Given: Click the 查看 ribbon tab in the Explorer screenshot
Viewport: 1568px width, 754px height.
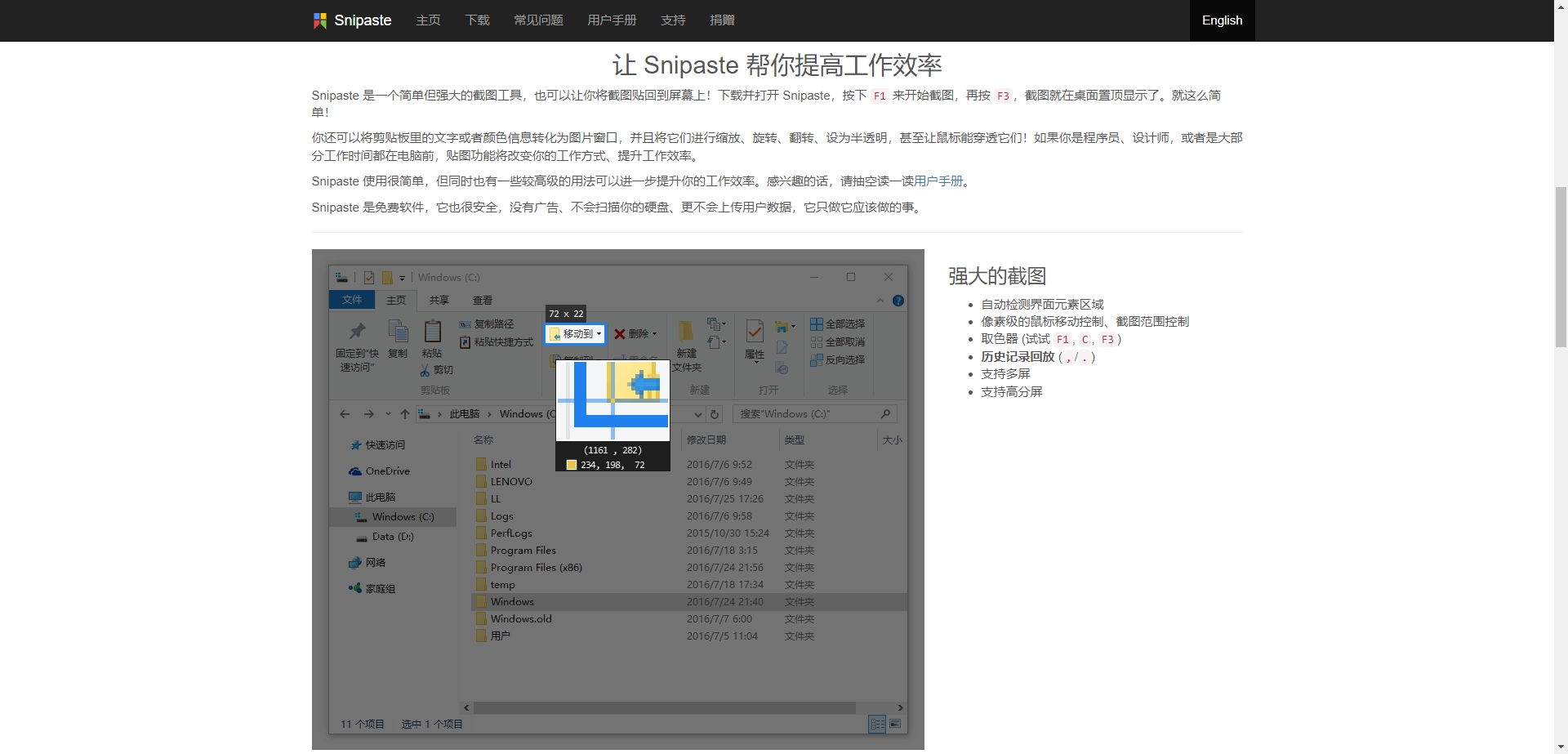Looking at the screenshot, I should coord(483,300).
